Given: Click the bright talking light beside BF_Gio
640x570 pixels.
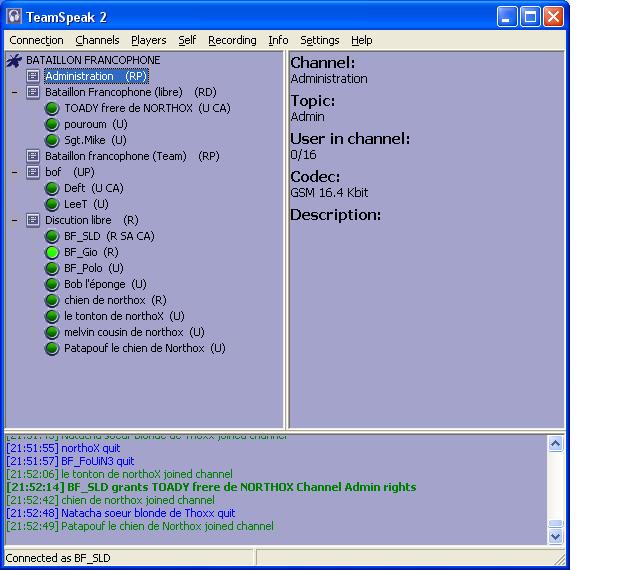Looking at the screenshot, I should point(52,252).
